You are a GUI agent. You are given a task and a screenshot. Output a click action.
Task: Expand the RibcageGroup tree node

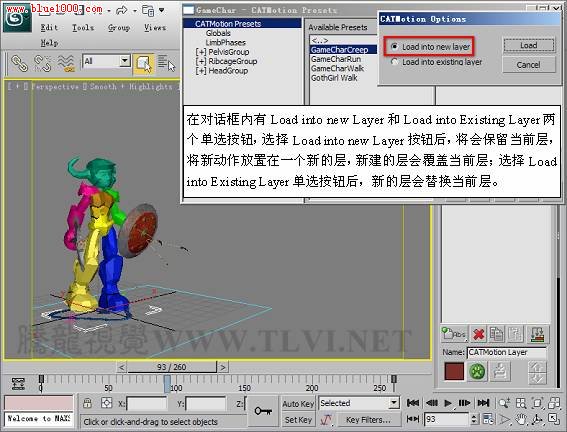200,61
